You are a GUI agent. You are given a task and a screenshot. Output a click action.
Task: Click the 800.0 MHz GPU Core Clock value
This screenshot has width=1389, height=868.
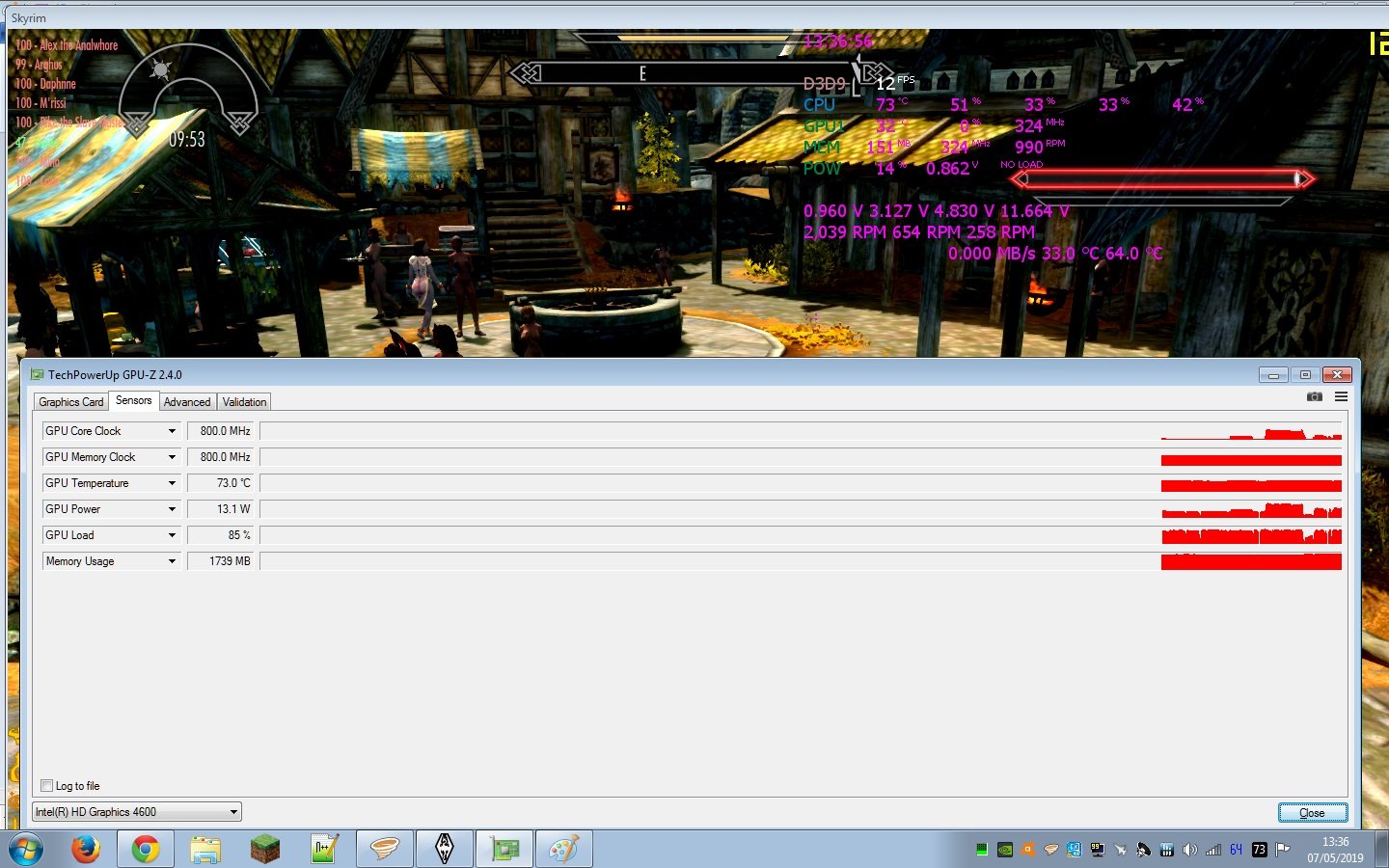[222, 431]
